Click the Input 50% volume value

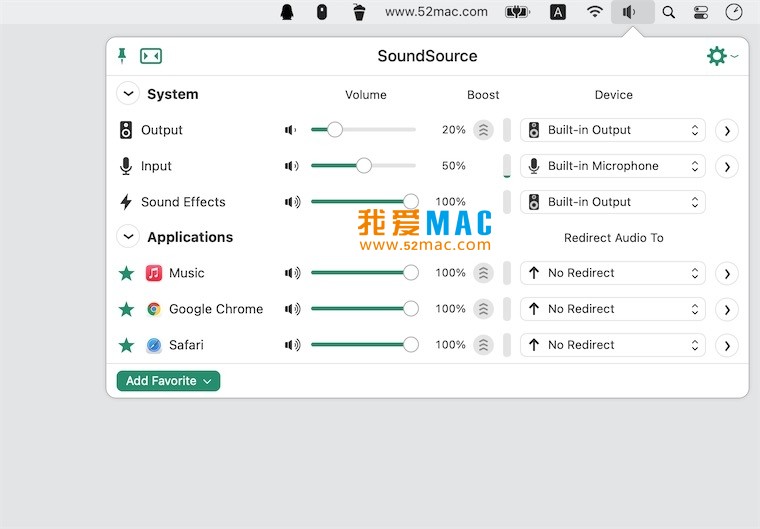click(x=454, y=166)
